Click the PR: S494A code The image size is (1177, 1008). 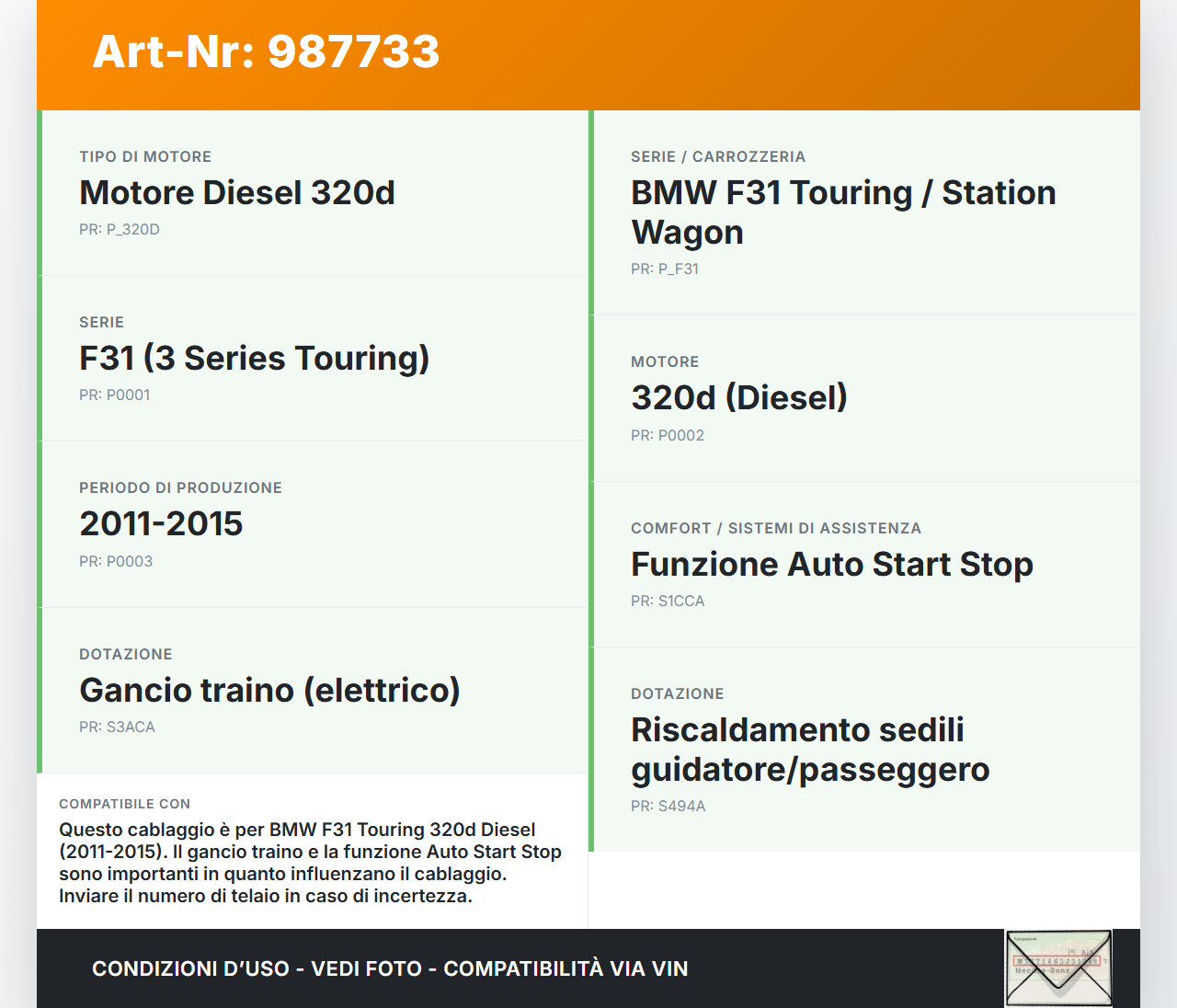click(x=668, y=807)
